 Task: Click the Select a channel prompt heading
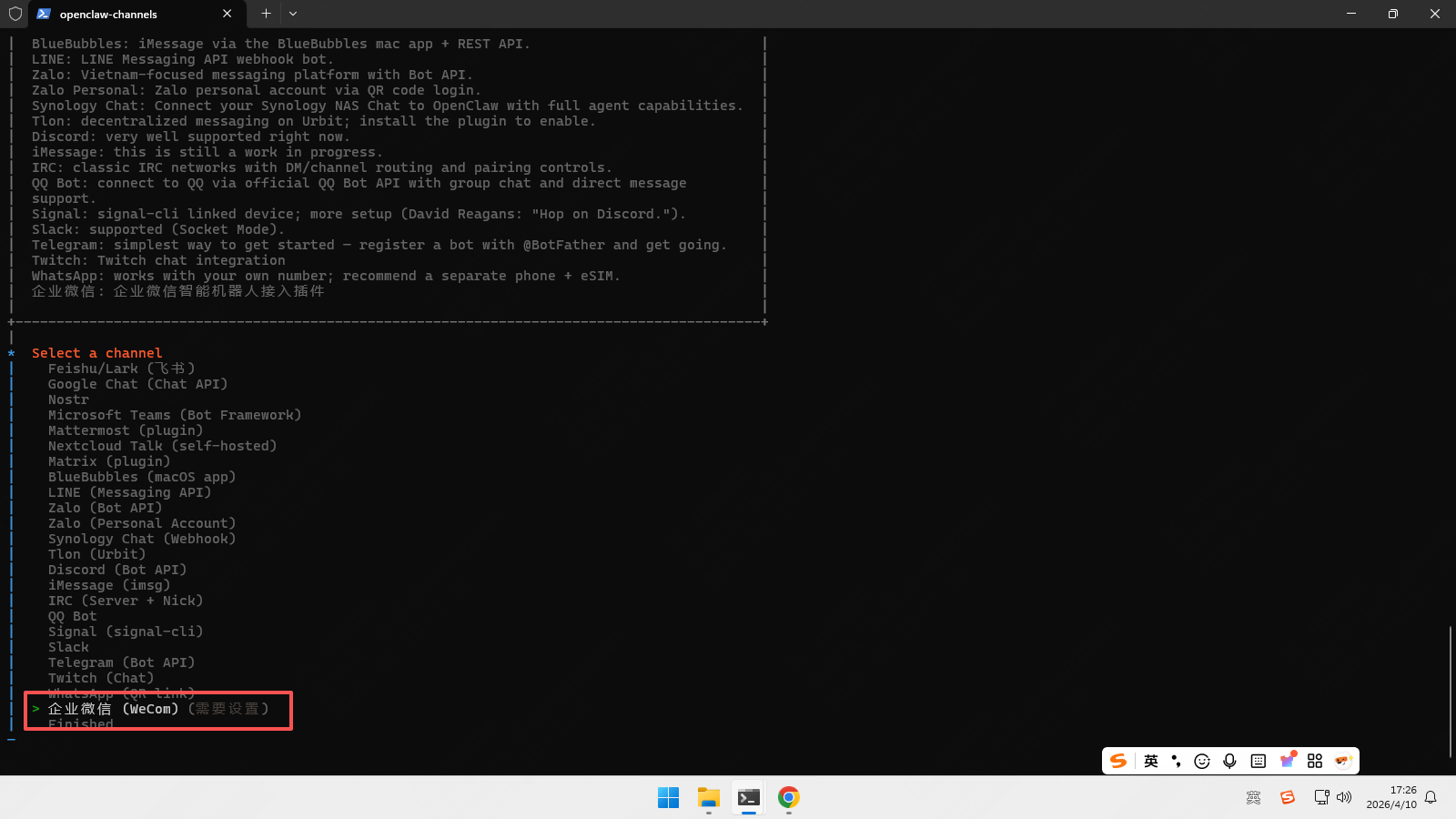coord(97,353)
